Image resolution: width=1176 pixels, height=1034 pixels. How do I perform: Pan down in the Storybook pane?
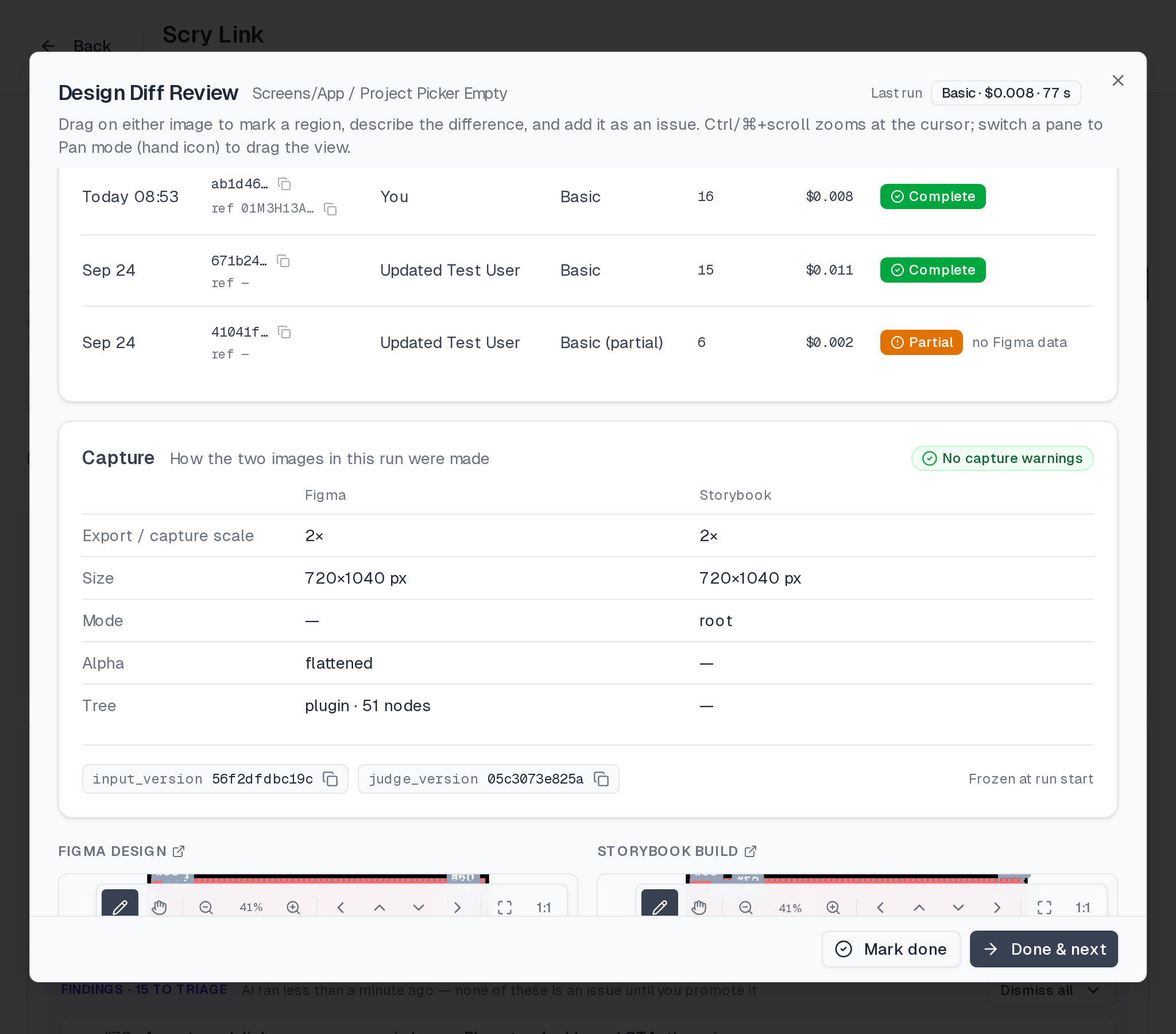tap(958, 908)
